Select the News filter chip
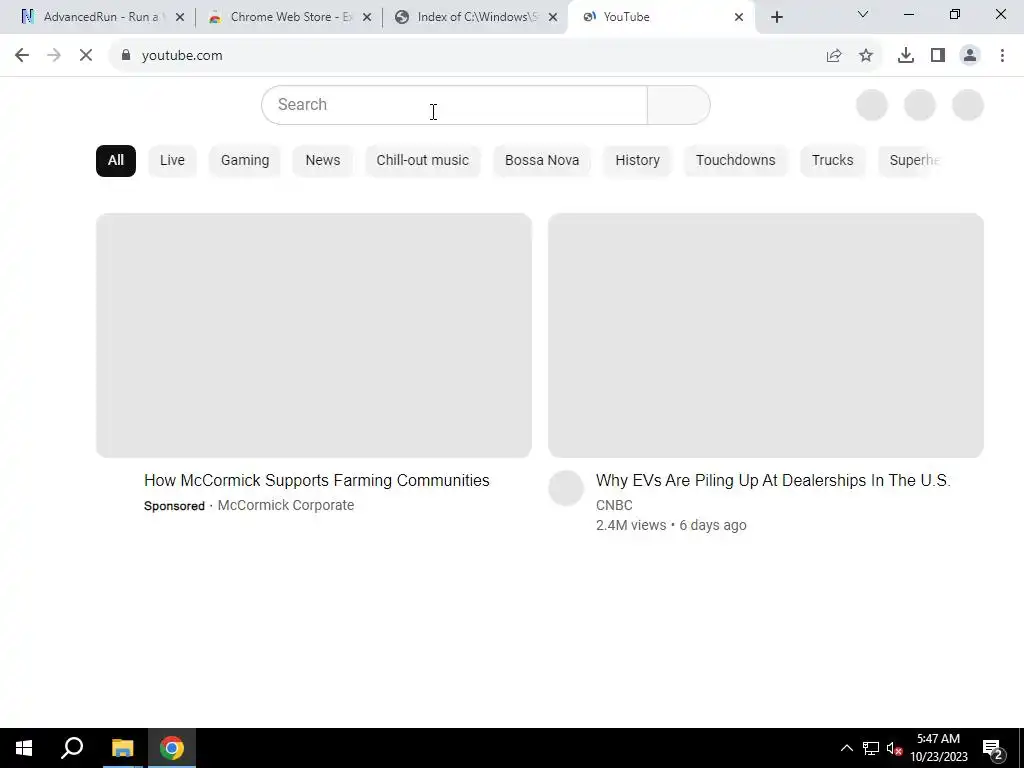The width and height of the screenshot is (1024, 768). point(323,161)
